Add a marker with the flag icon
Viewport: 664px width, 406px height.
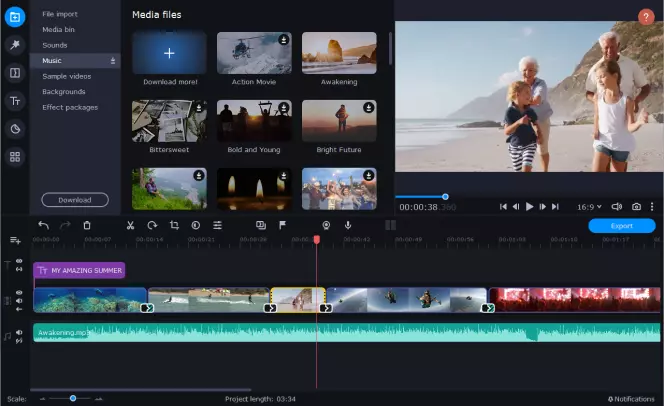282,225
